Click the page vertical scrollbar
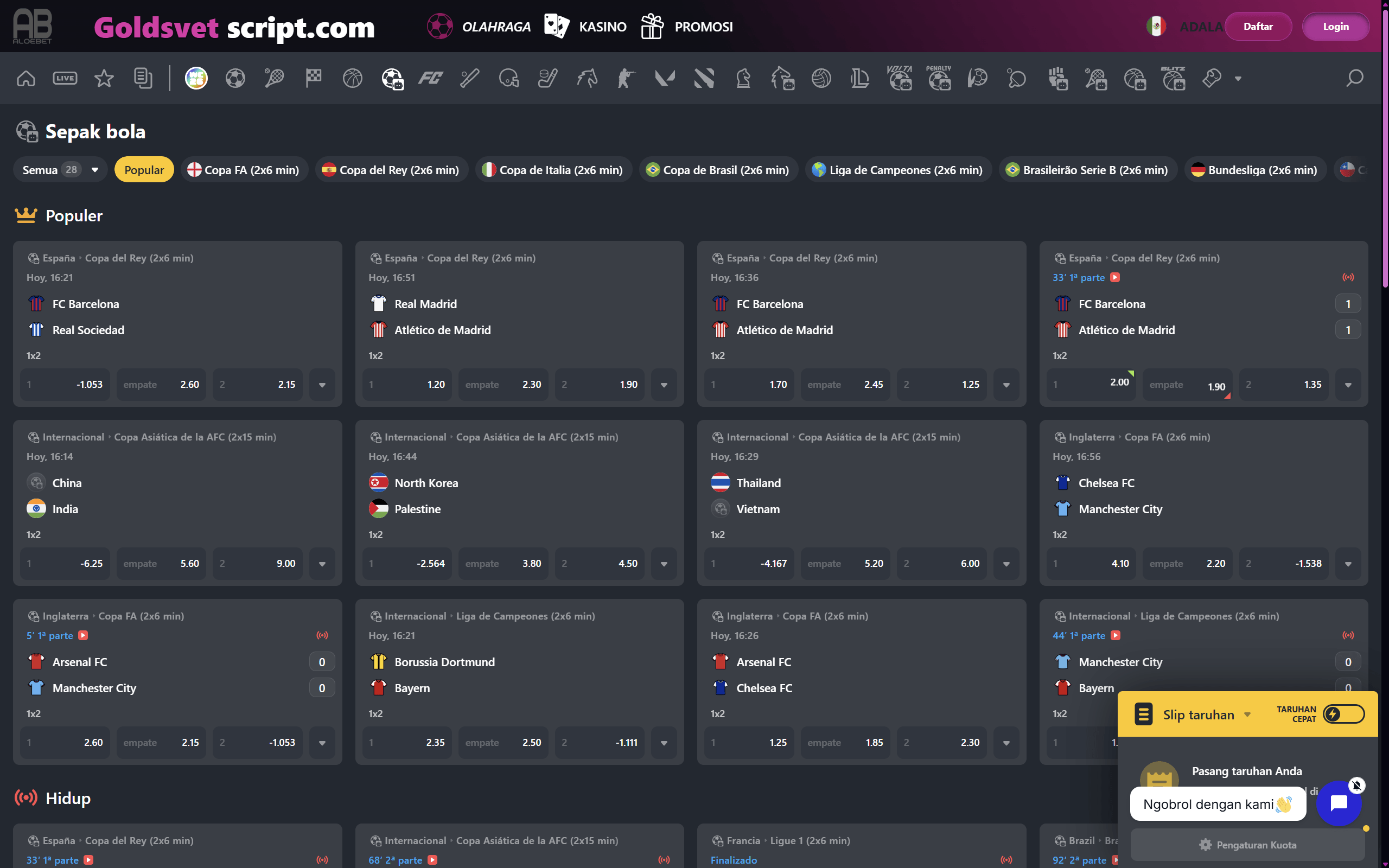1389x868 pixels. pos(1385,149)
